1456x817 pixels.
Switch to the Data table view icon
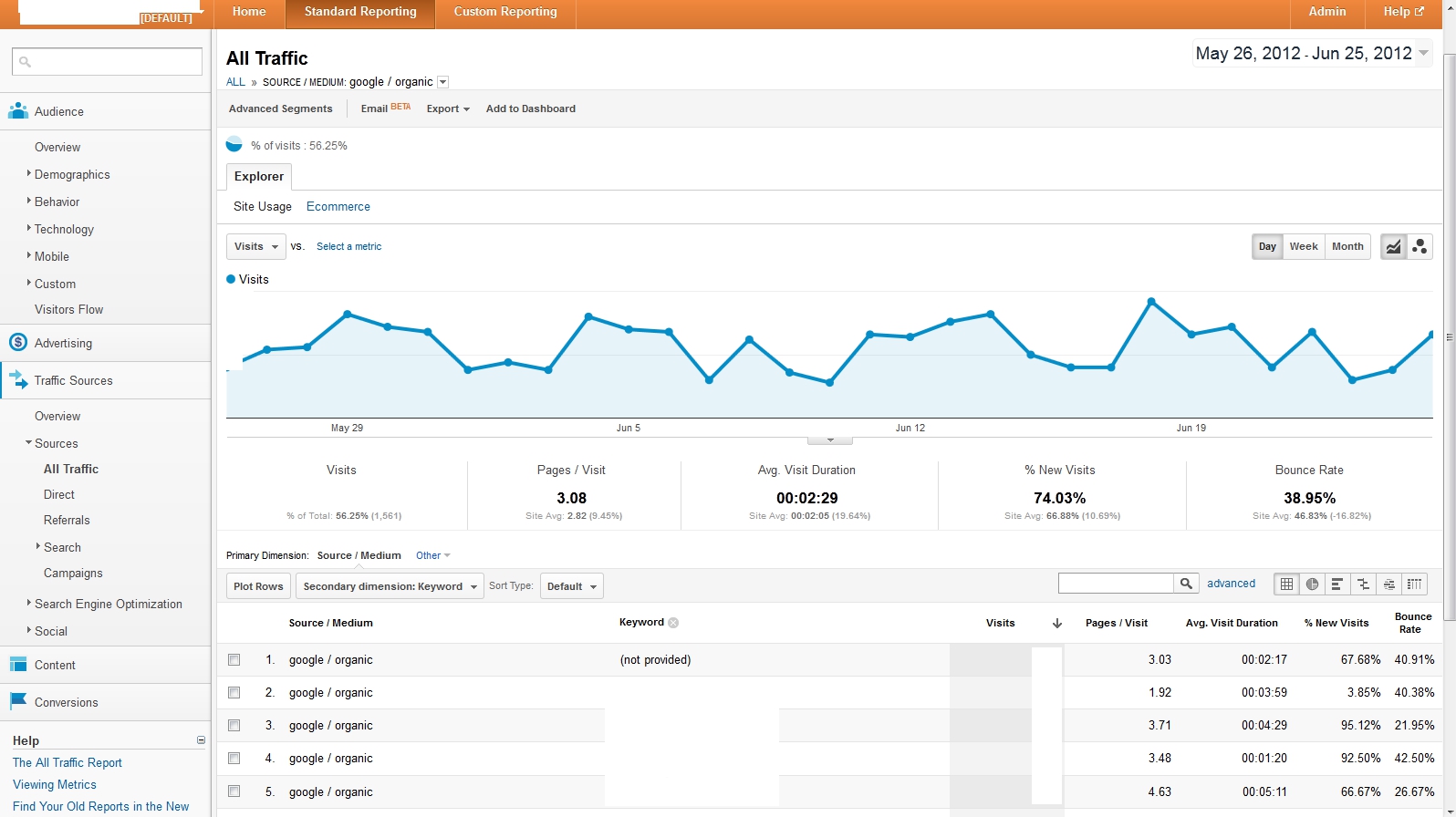(1286, 584)
